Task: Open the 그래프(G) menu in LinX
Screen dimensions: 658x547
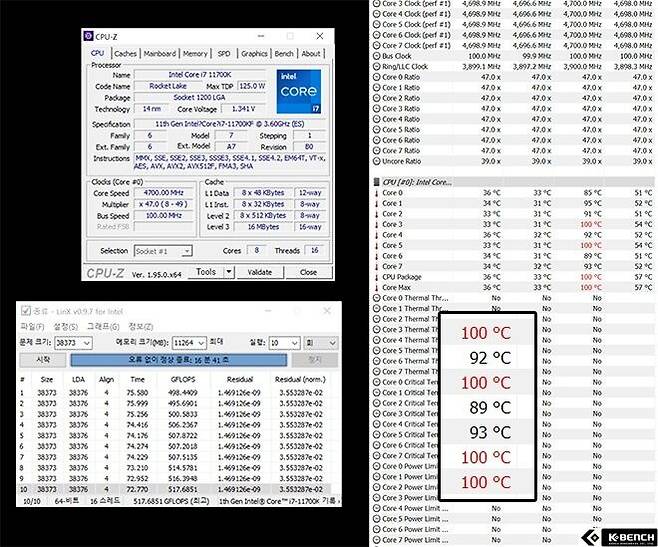Action: click(x=103, y=327)
